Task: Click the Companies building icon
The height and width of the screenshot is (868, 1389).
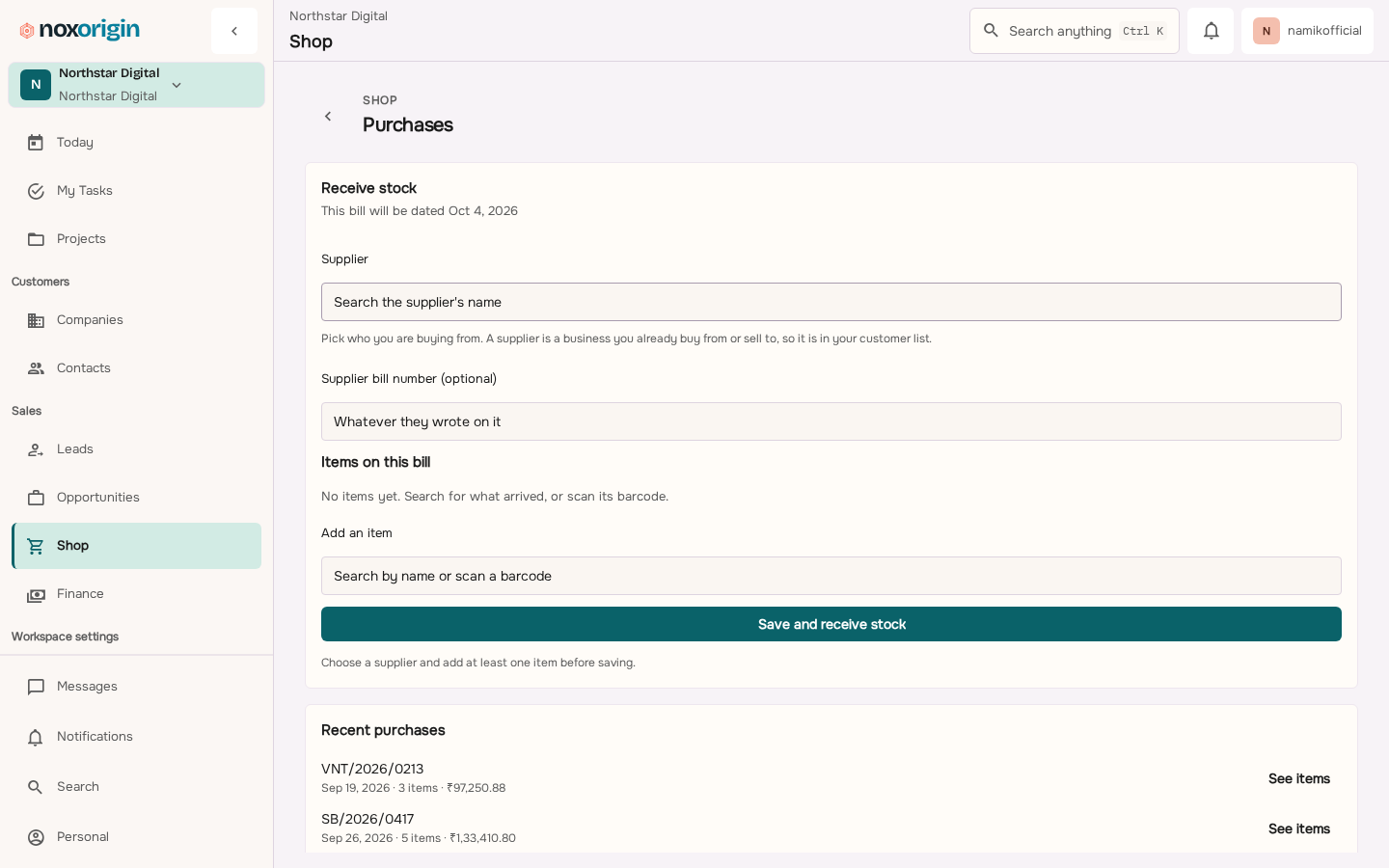Action: coord(36,320)
